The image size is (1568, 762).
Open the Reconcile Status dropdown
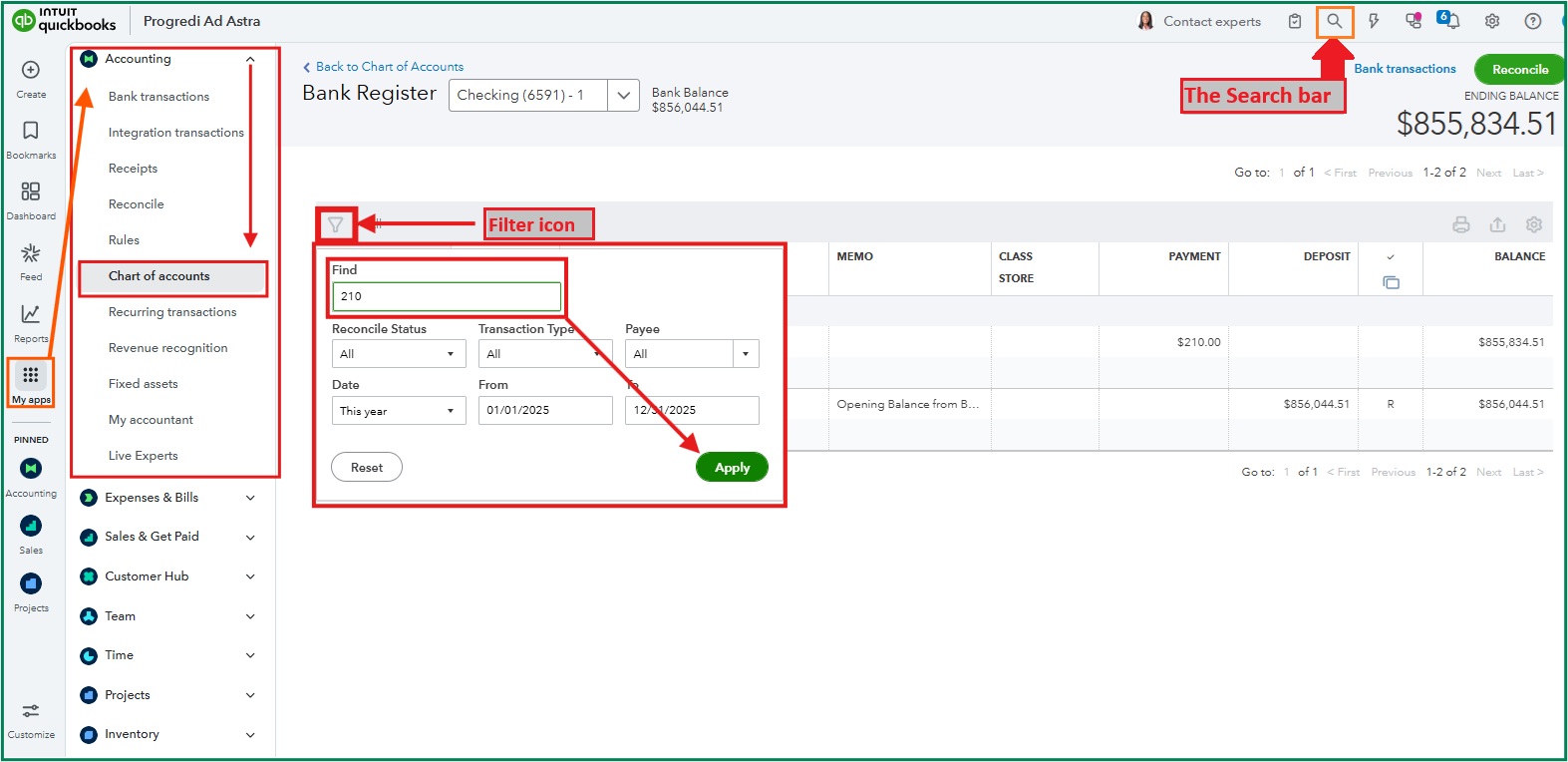[x=398, y=354]
